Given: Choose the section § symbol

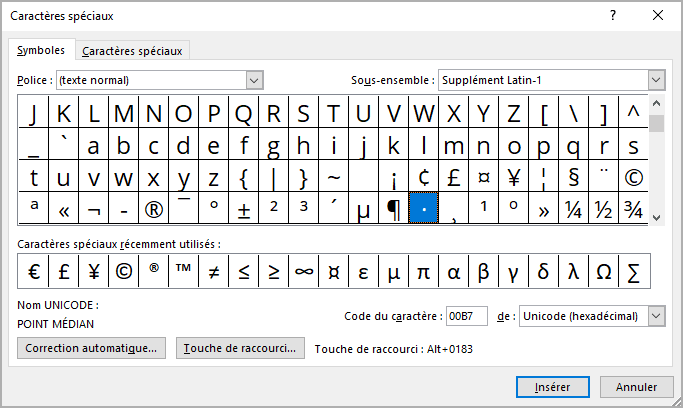Looking at the screenshot, I should point(574,176).
